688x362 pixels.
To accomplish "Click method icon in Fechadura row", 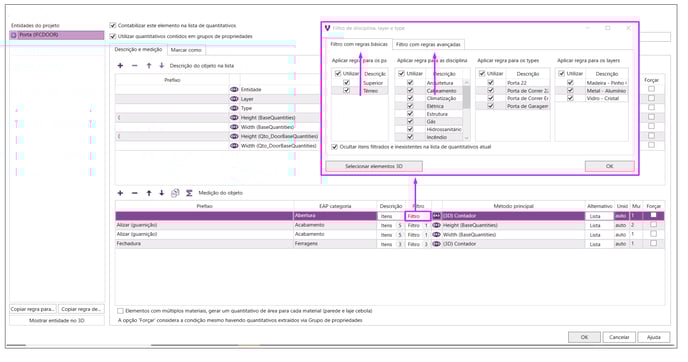I will pos(437,244).
